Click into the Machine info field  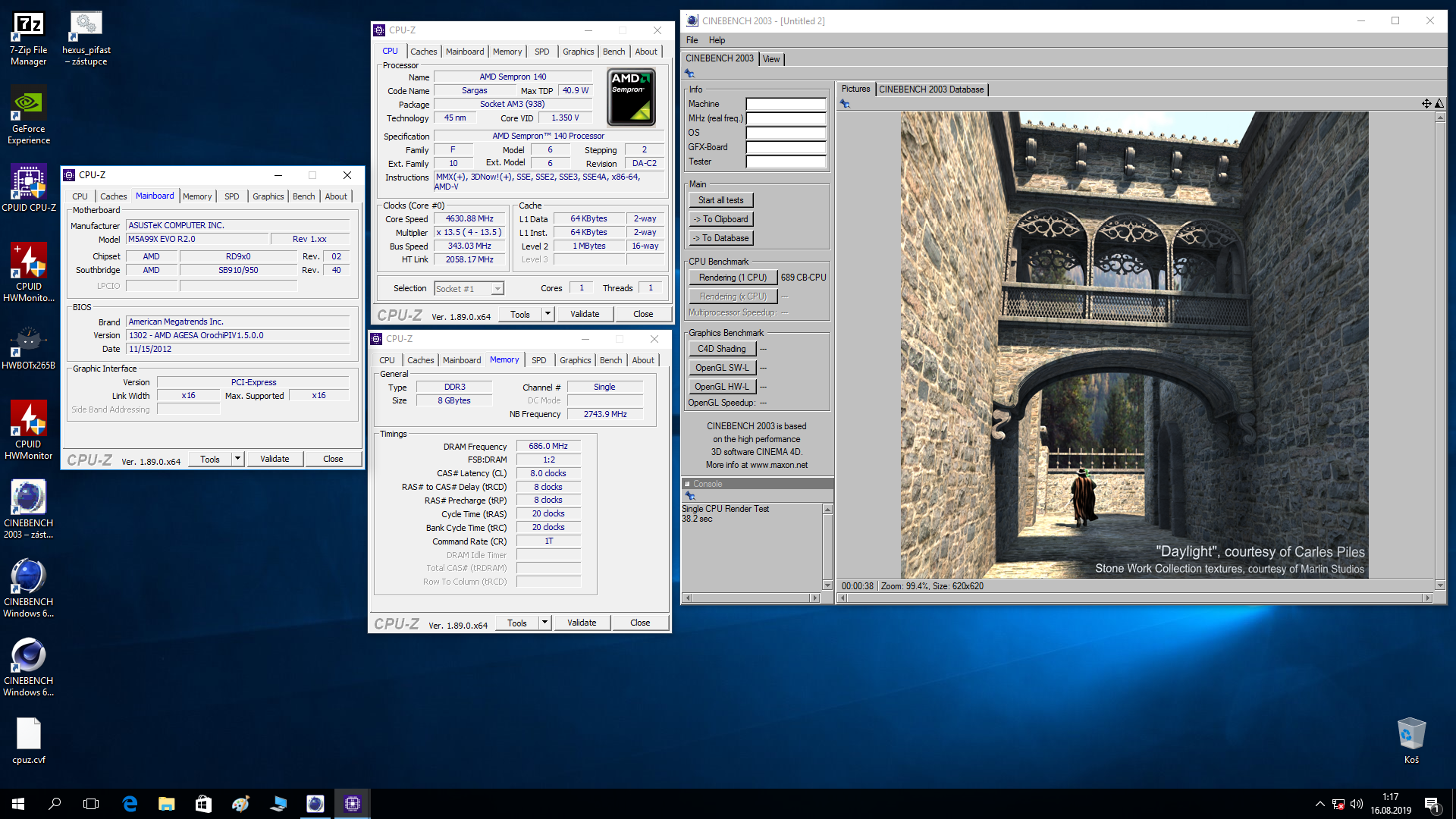point(786,104)
